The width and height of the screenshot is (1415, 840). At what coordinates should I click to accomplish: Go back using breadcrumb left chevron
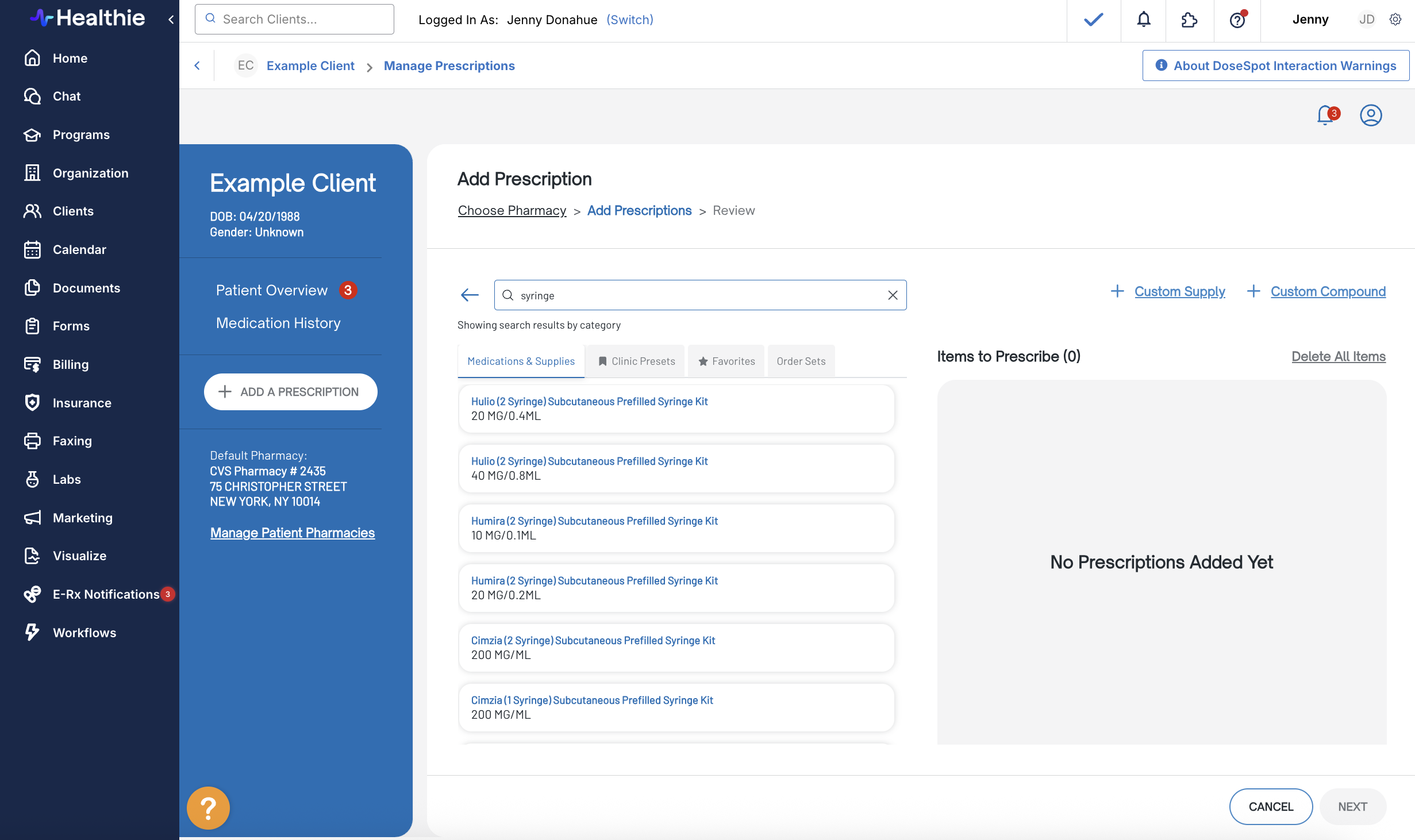(x=197, y=65)
